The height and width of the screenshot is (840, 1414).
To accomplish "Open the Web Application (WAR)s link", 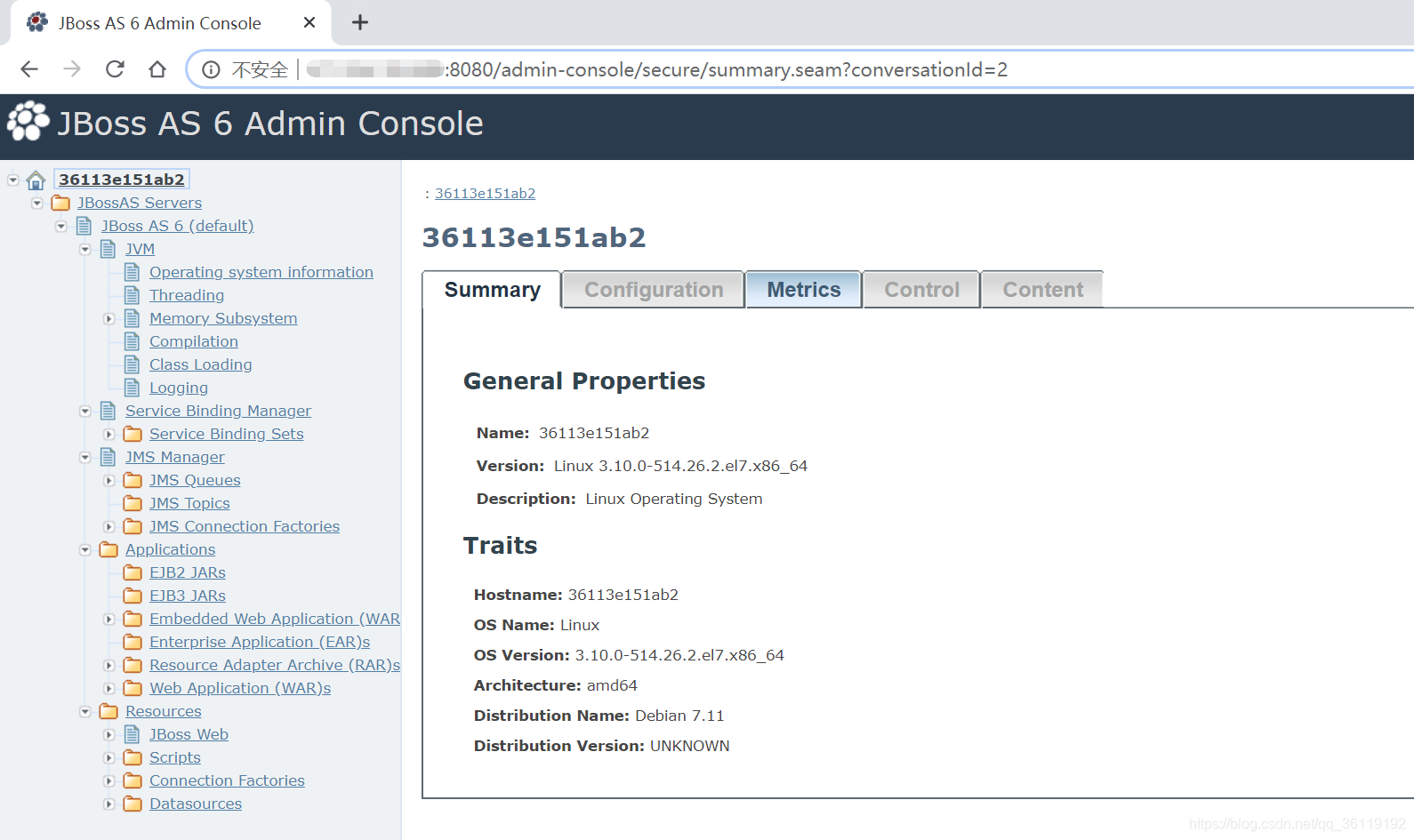I will 240,688.
